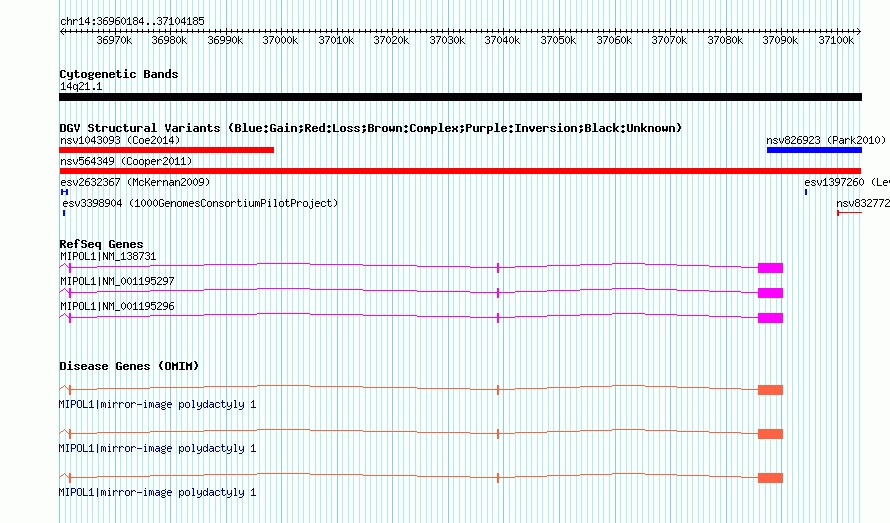Click the 37050k ruler tick label
The width and height of the screenshot is (890, 523).
click(x=558, y=40)
